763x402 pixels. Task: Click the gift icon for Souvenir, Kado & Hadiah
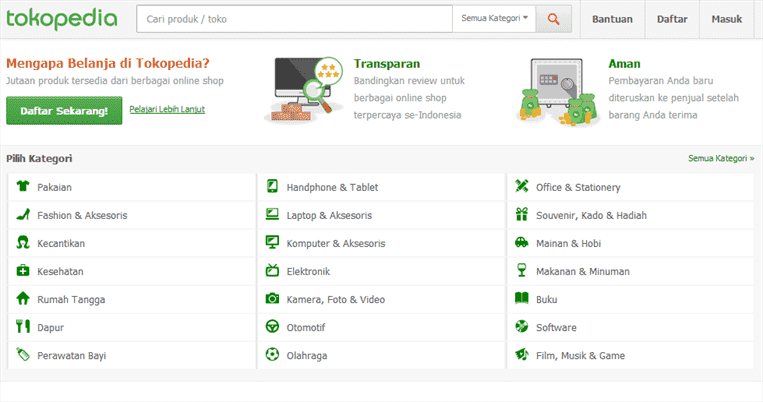522,214
